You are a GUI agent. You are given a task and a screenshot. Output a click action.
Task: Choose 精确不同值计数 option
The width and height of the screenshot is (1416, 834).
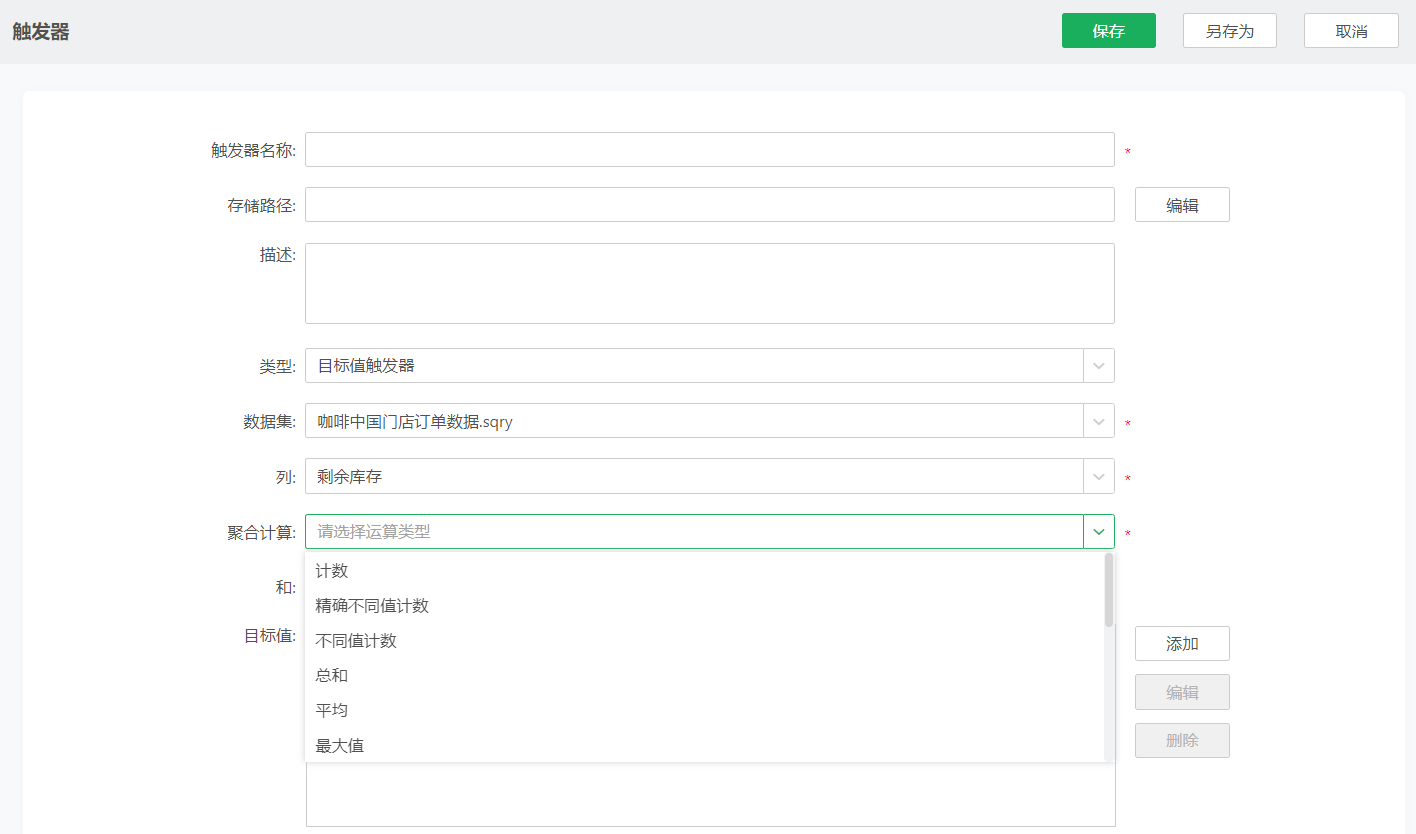tap(372, 606)
